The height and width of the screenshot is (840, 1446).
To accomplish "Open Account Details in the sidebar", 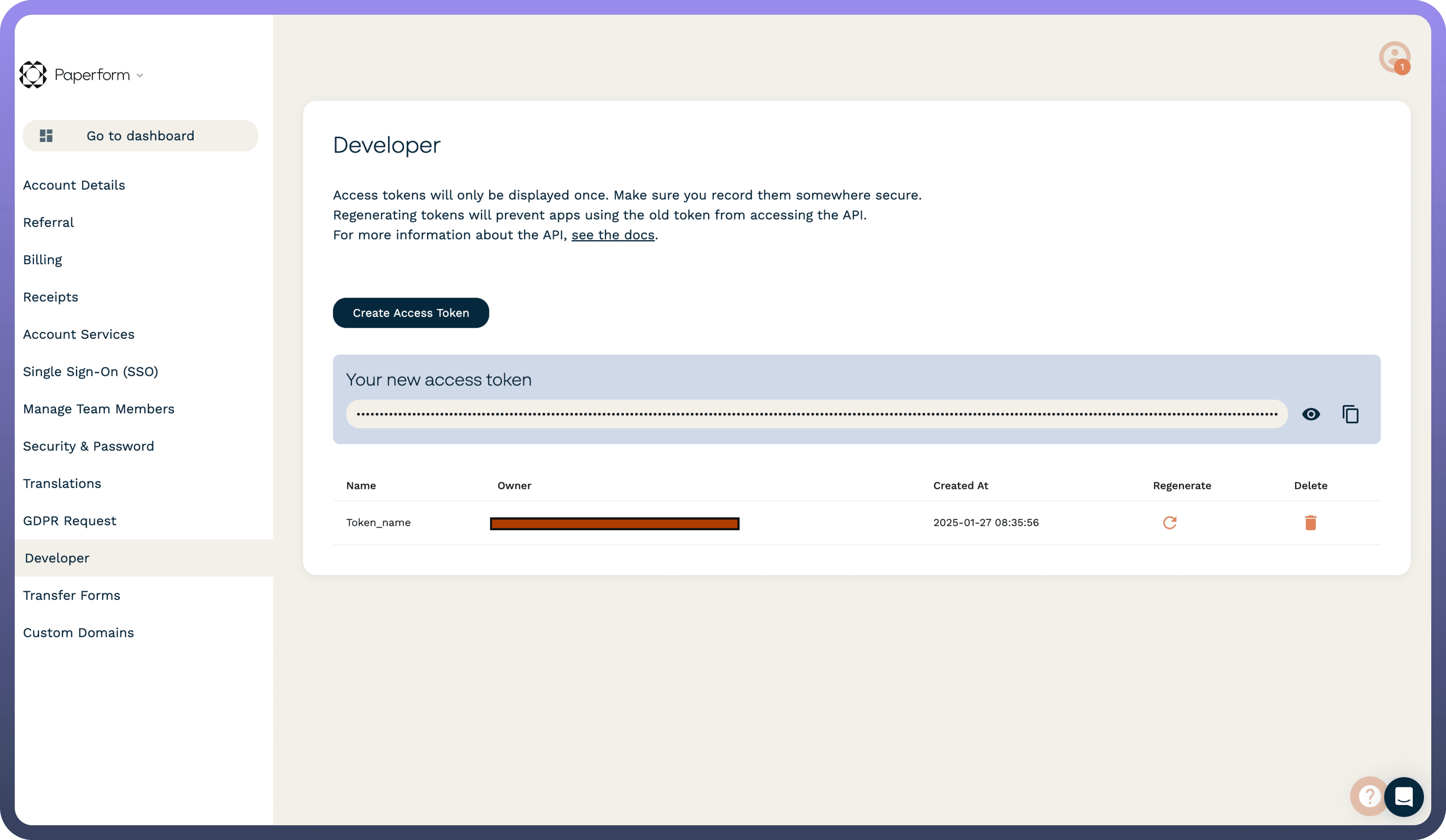I will pyautogui.click(x=74, y=185).
